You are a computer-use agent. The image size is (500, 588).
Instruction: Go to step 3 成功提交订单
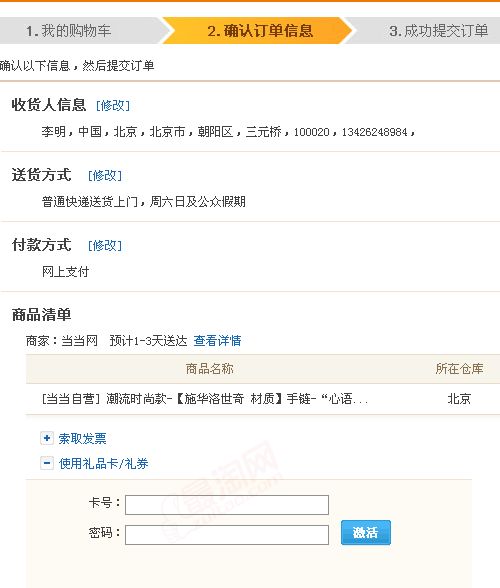point(428,30)
